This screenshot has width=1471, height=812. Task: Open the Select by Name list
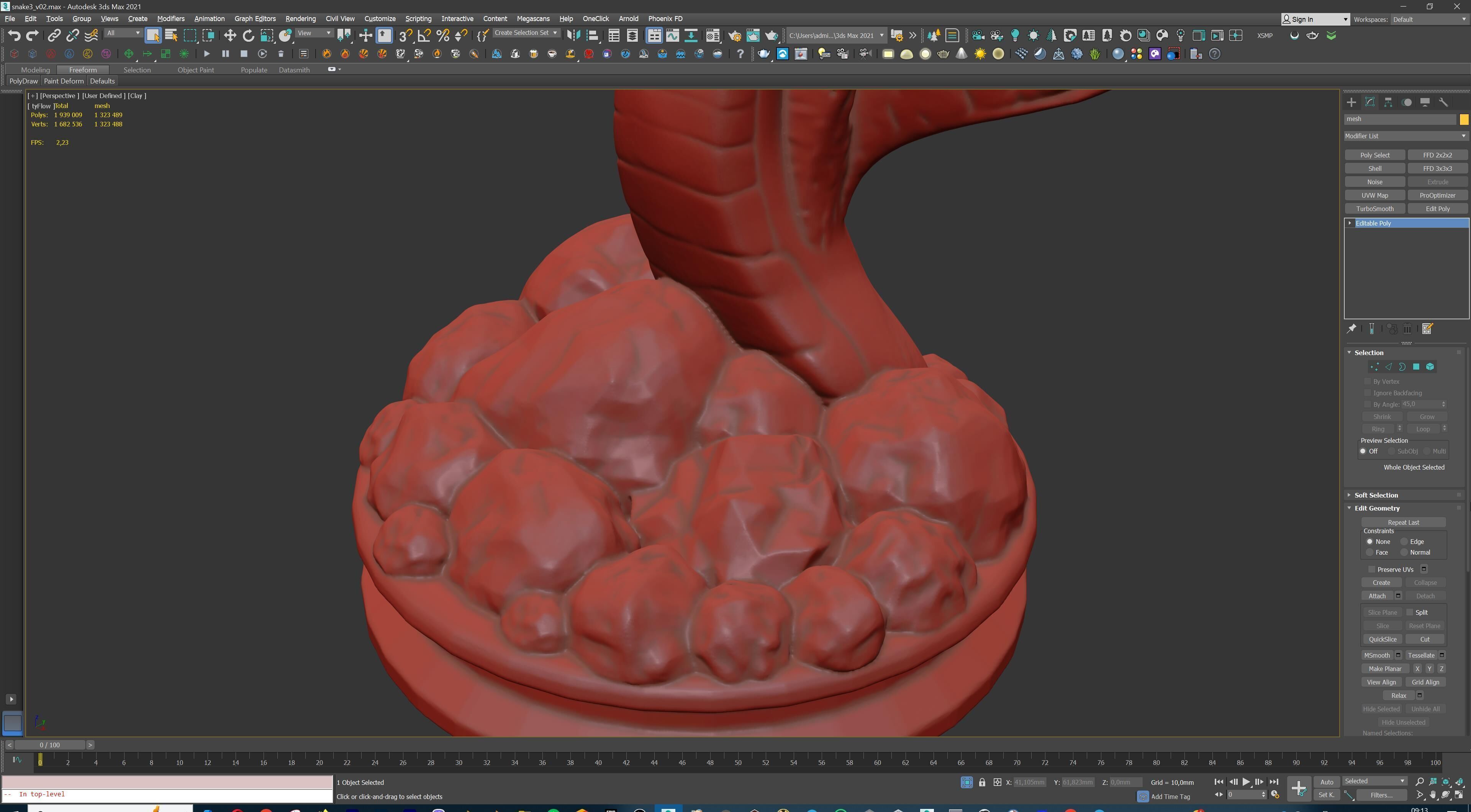pos(171,35)
